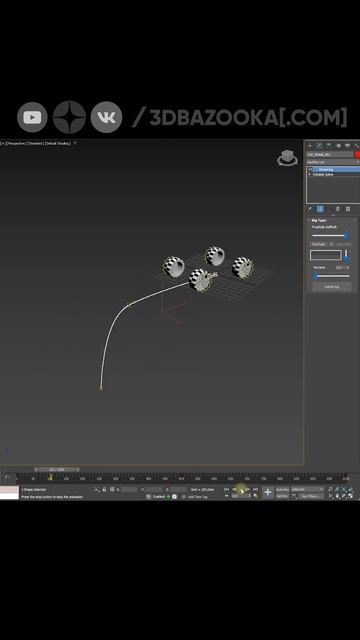The height and width of the screenshot is (640, 360).
Task: Click the large Set Keys plus button
Action: [268, 492]
